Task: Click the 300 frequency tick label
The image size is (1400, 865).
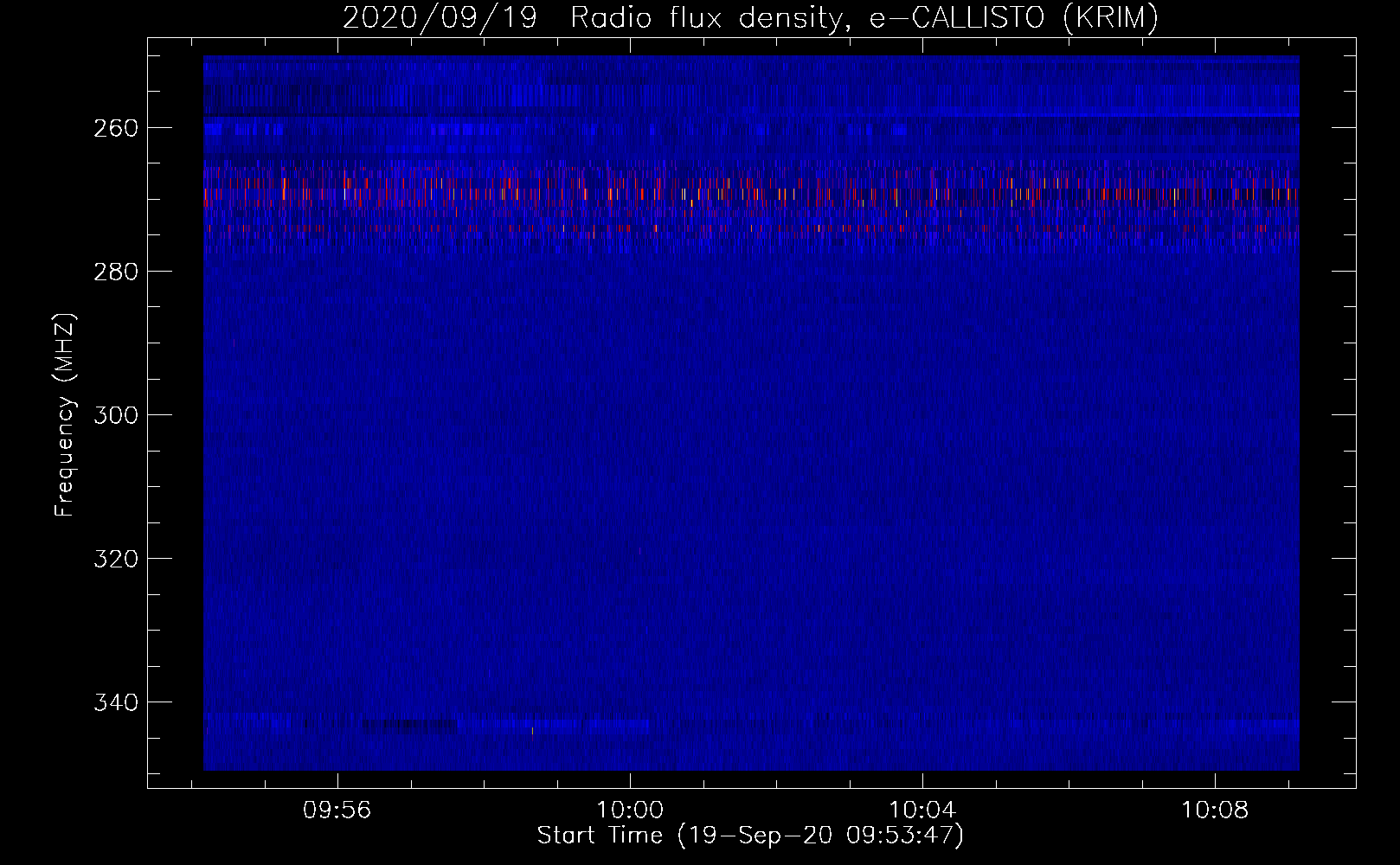Action: click(x=116, y=415)
